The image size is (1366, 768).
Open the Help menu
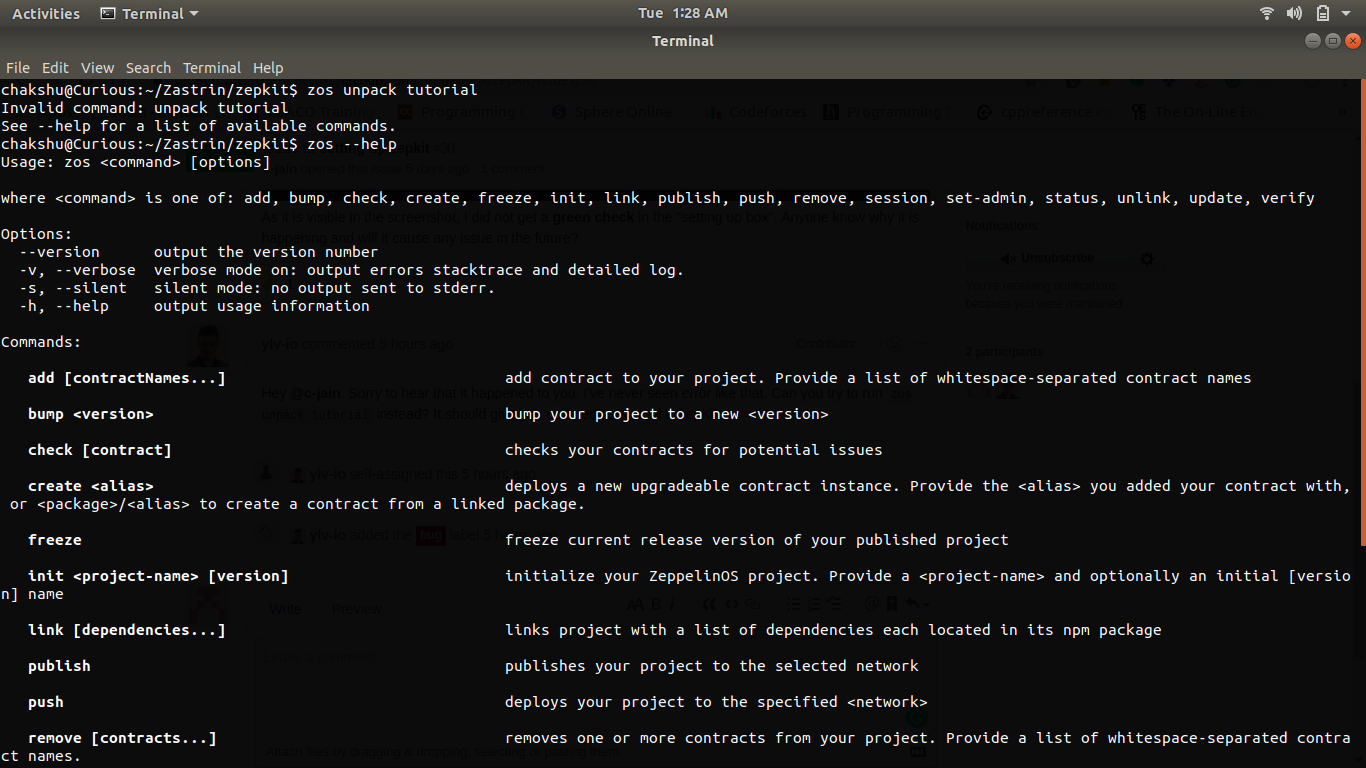click(268, 68)
